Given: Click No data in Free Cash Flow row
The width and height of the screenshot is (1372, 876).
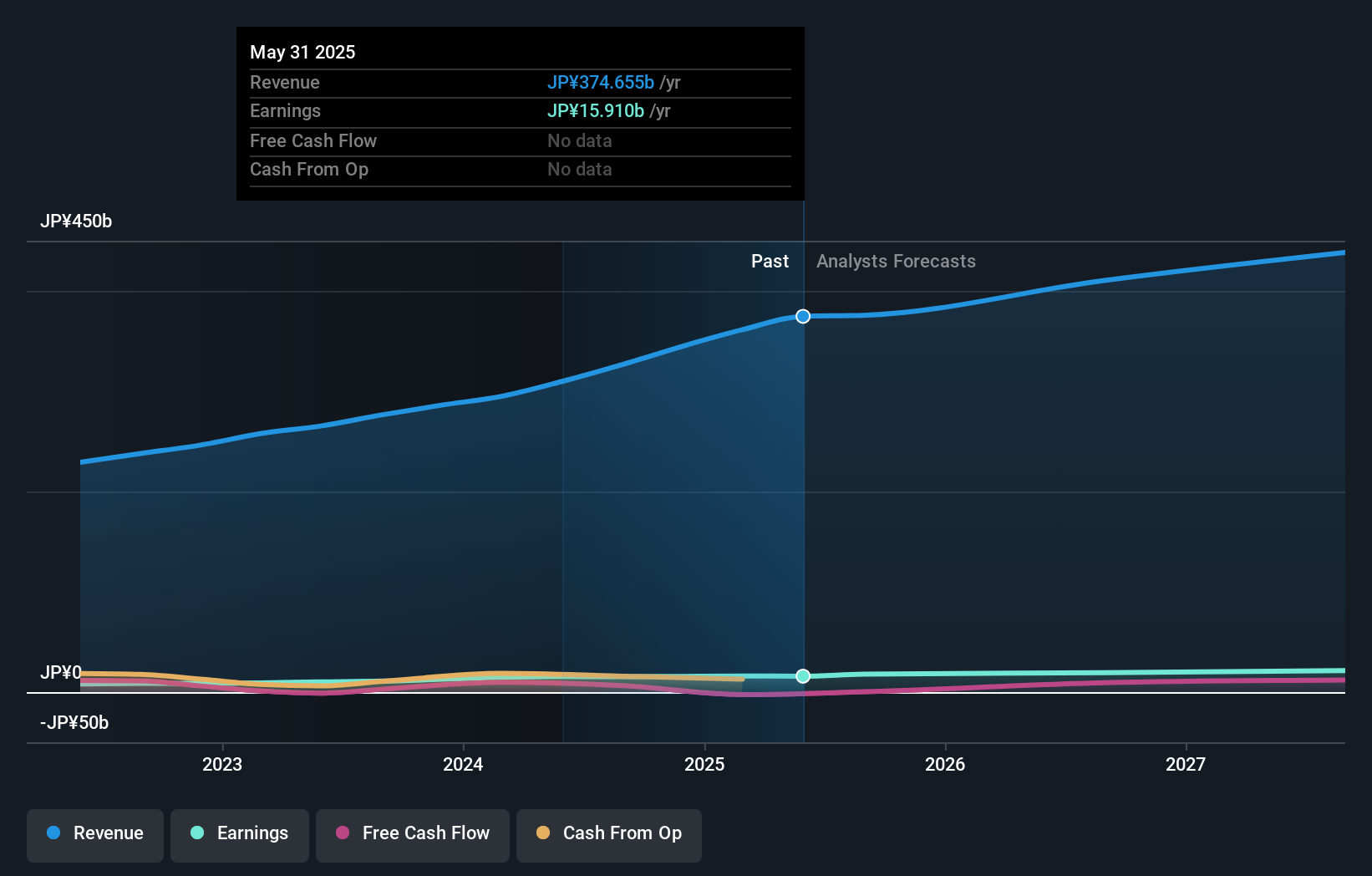Looking at the screenshot, I should click(x=580, y=140).
